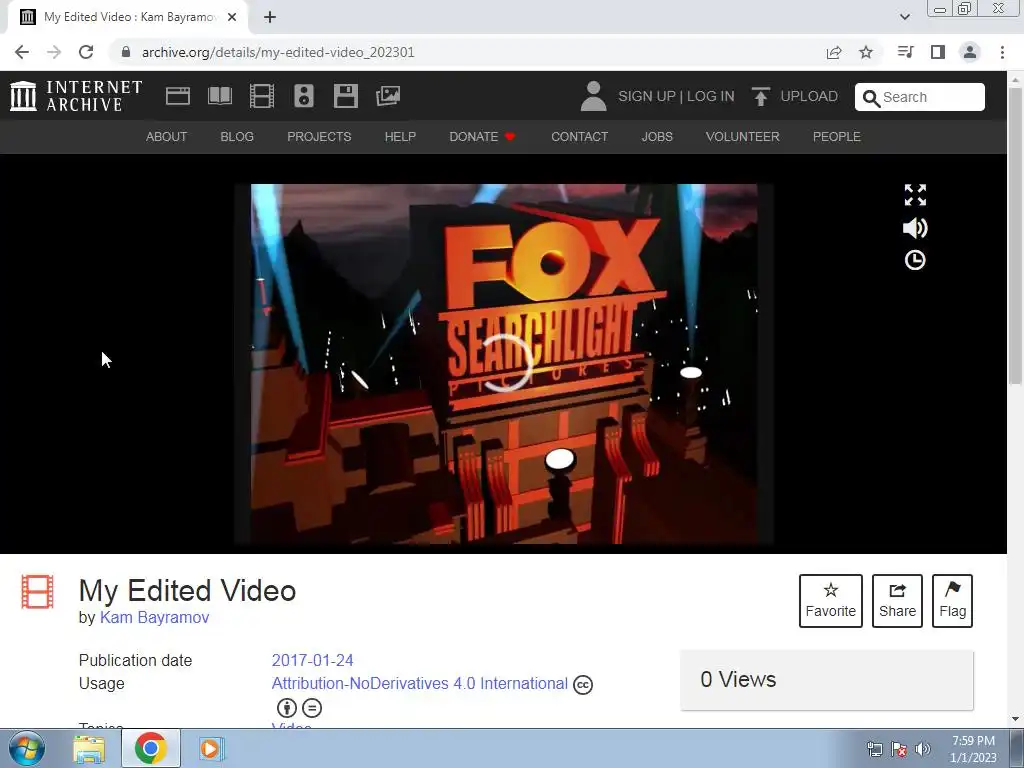Click the page vertical scrollbar thumb
1024x768 pixels.
1016,235
